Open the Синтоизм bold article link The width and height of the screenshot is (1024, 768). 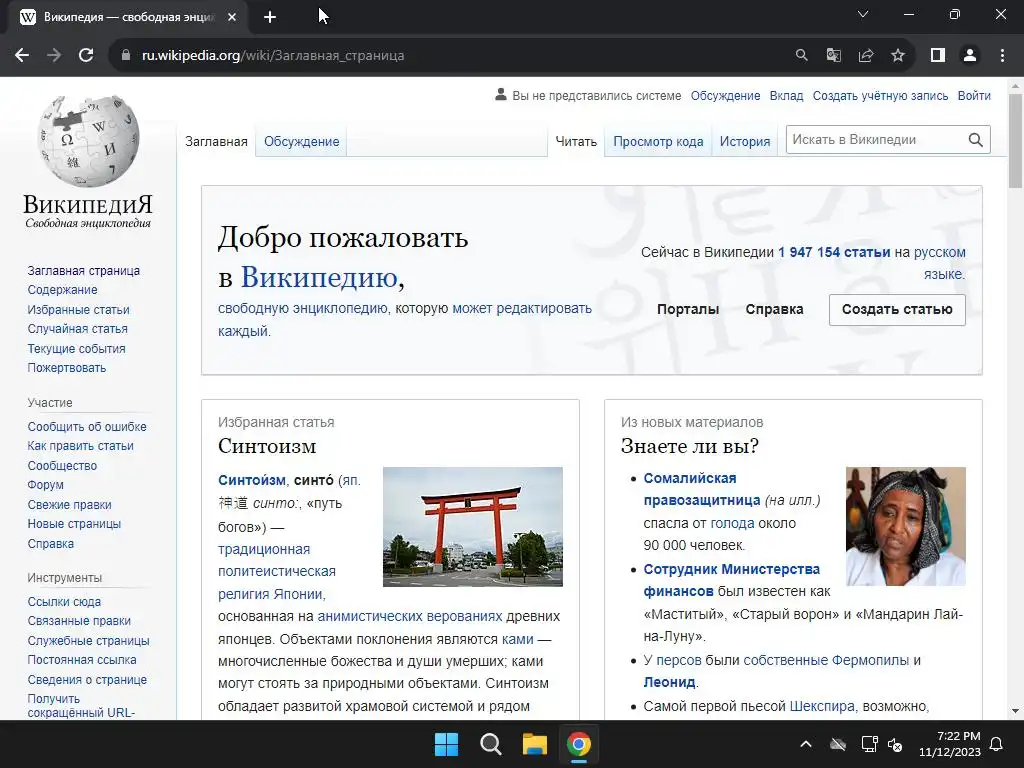pyautogui.click(x=251, y=480)
